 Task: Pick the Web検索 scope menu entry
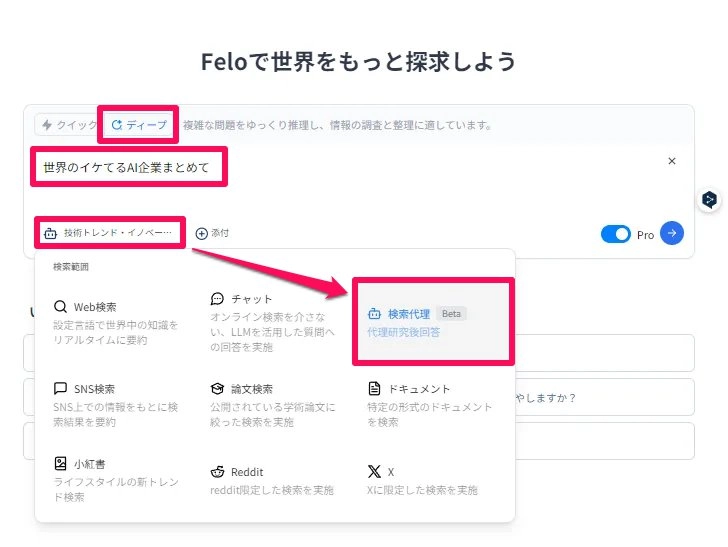tap(116, 323)
